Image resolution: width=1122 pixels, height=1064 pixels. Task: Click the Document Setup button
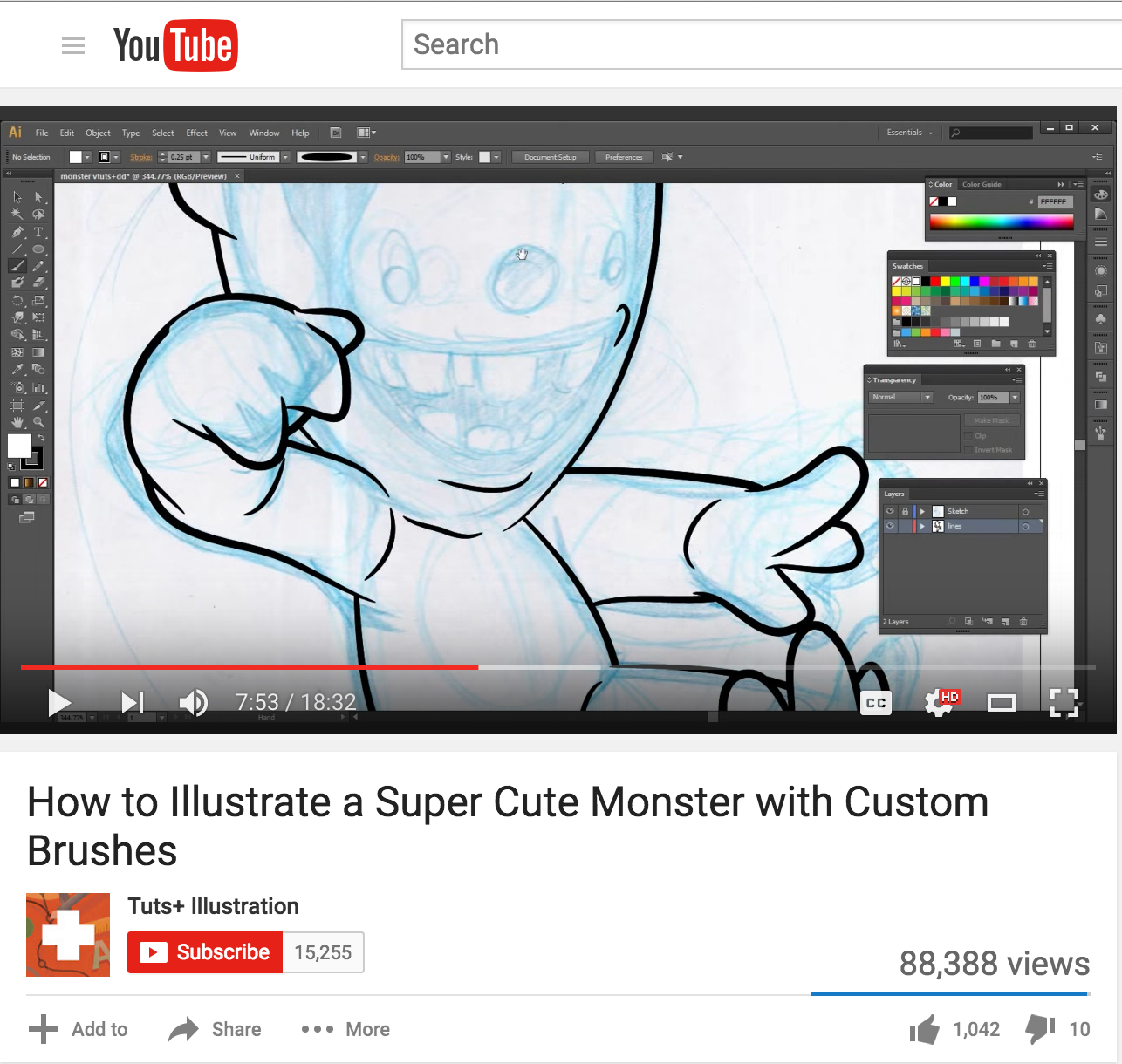551,157
